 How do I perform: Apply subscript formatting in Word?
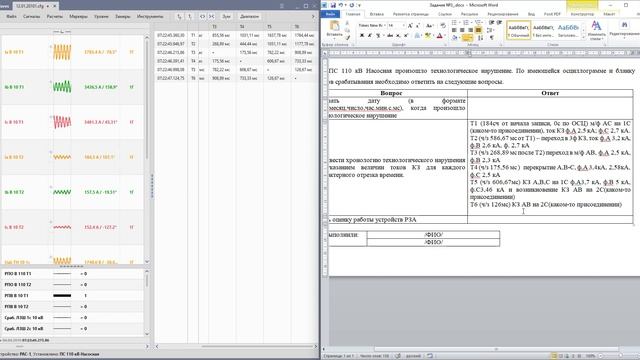coord(398,36)
